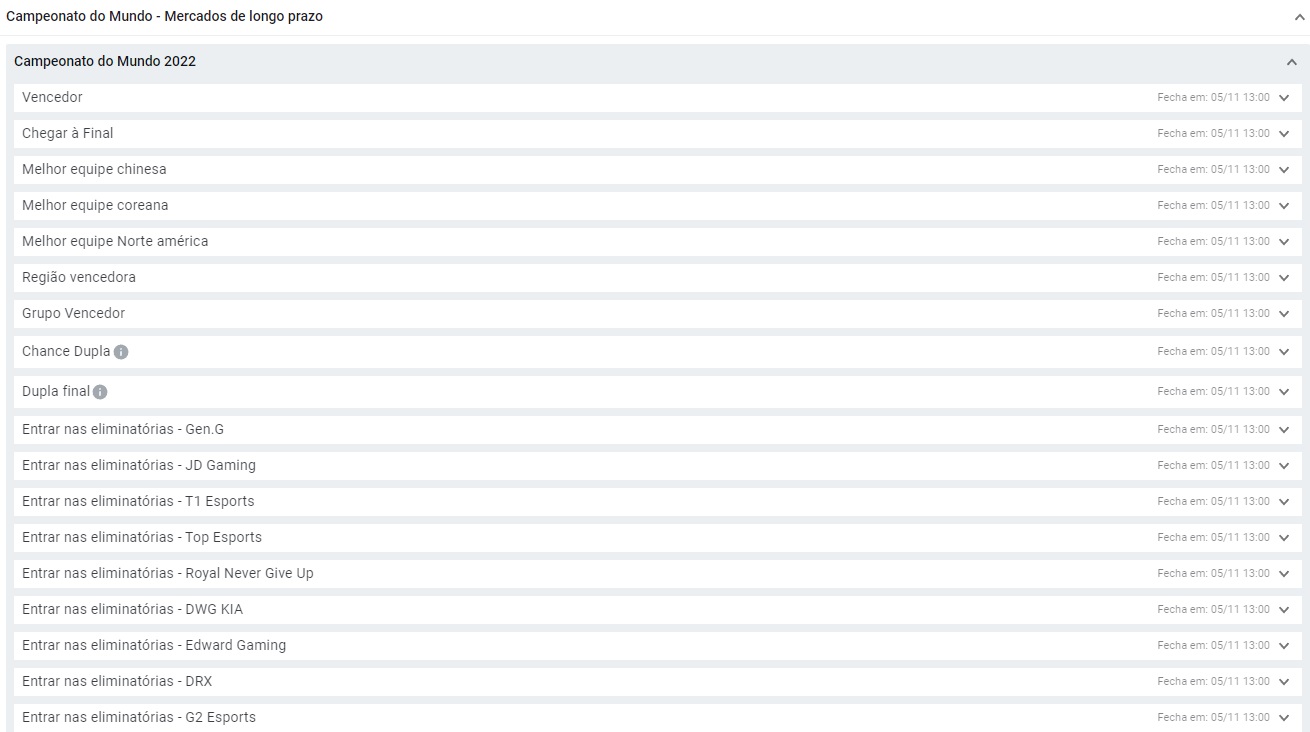Expand the Melhor equipe Norte américa chevron

point(1284,242)
